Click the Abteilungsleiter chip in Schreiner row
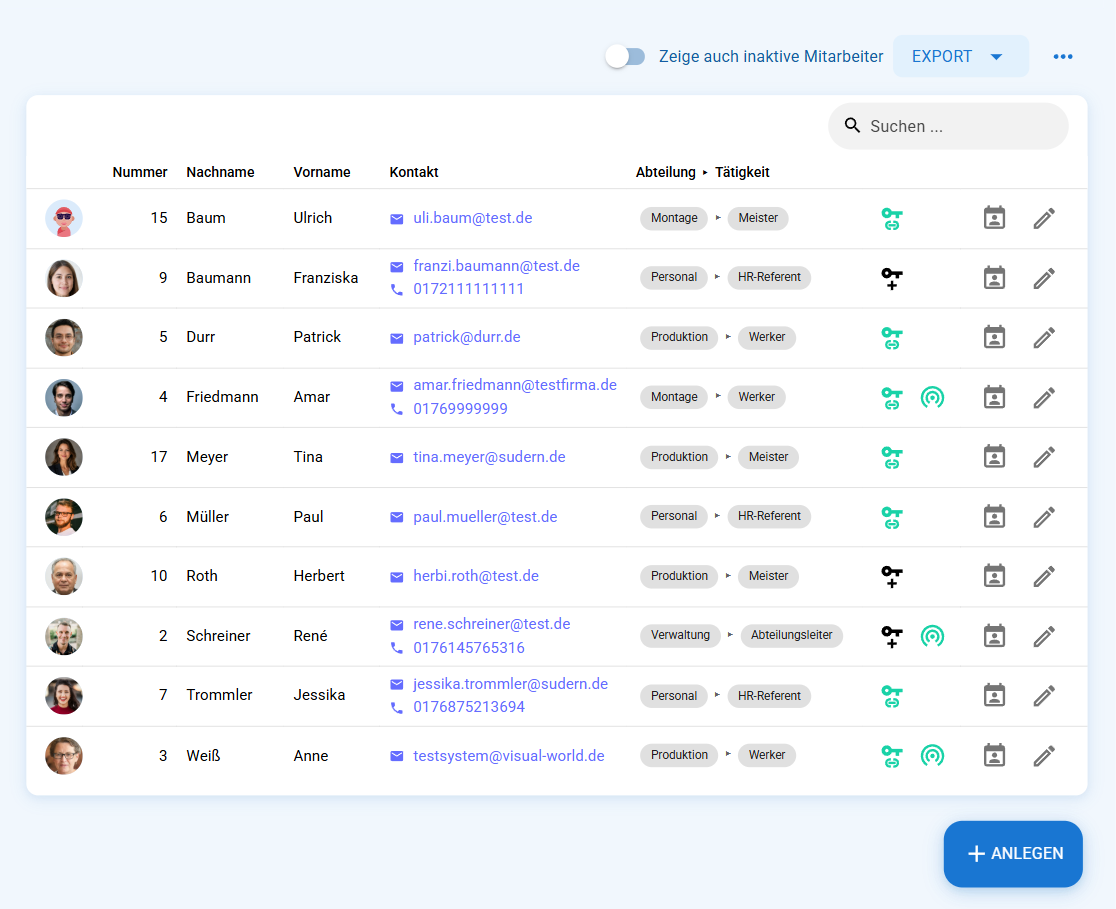Screen dimensions: 1116x909 [791, 635]
